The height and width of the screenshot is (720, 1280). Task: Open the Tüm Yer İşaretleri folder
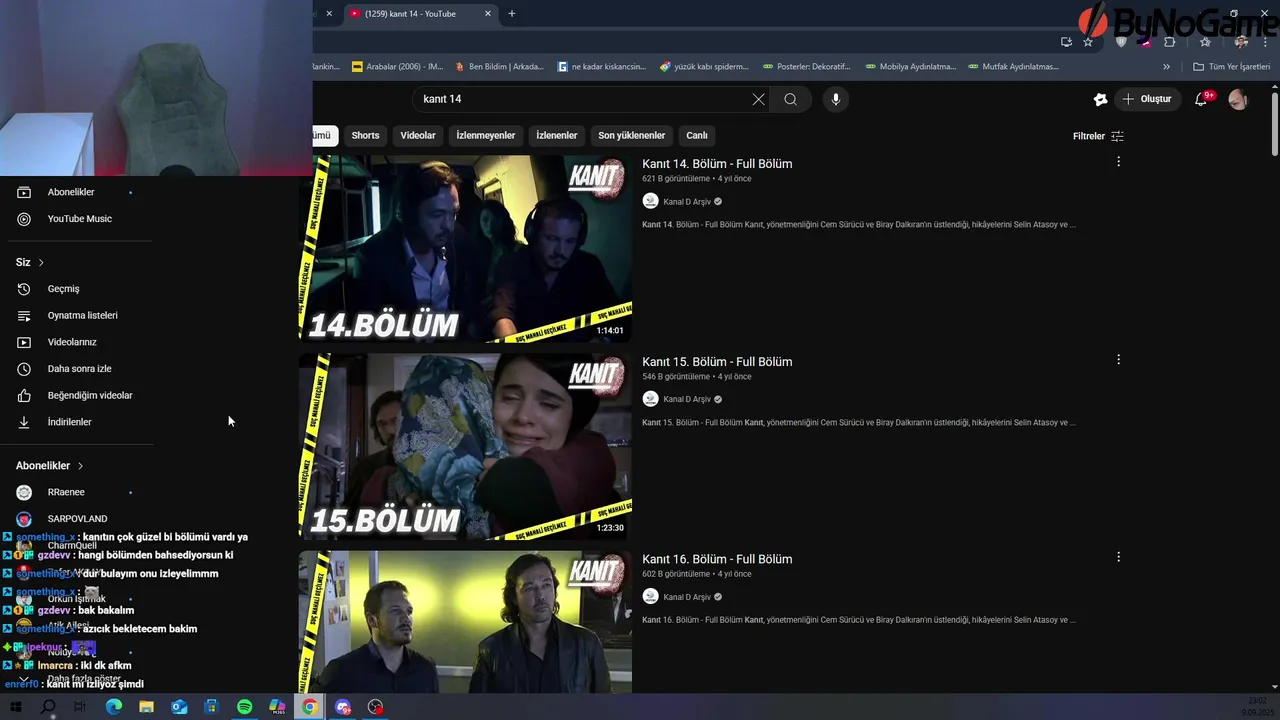tap(1231, 67)
